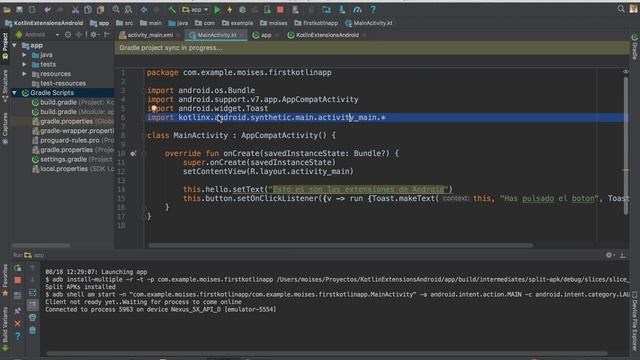The height and width of the screenshot is (360, 640).
Task: Click the Android Monitor gauge icon
Action: [358, 9]
